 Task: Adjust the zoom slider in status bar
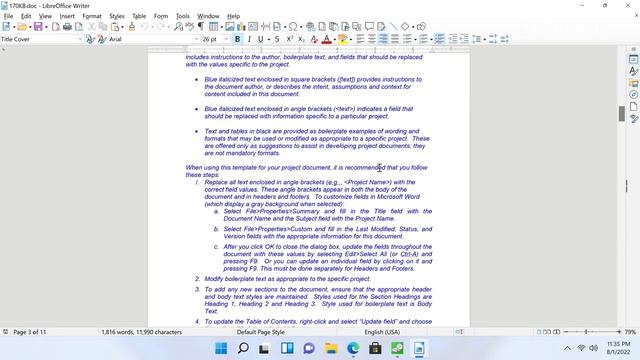click(586, 332)
